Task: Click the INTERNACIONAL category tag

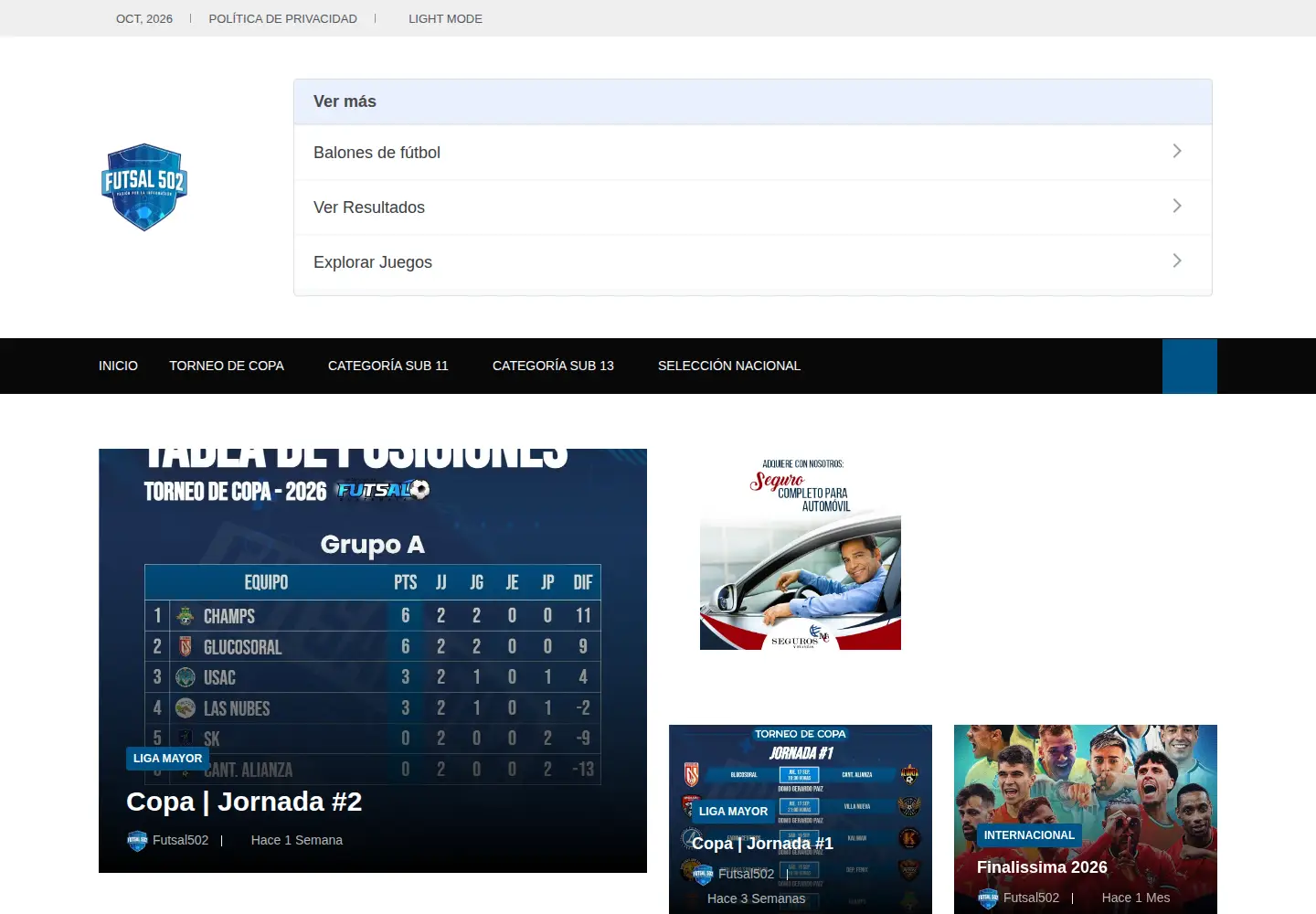Action: (1029, 834)
